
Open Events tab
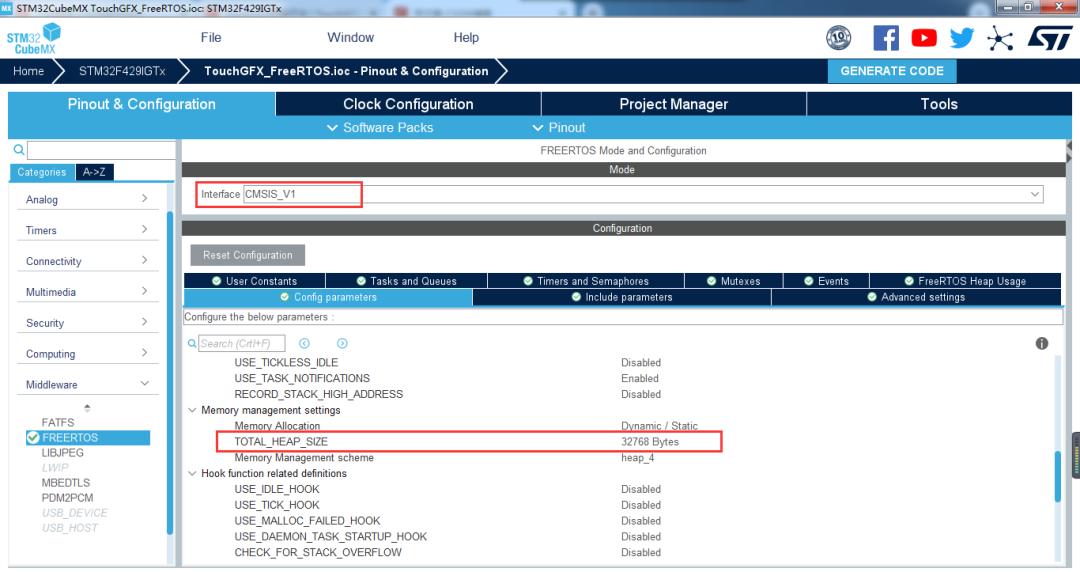826,281
